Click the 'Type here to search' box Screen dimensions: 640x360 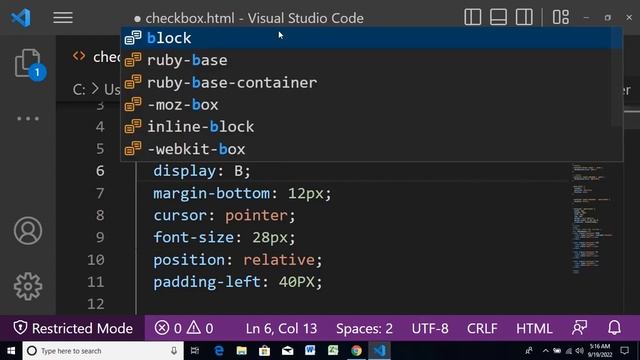point(103,351)
